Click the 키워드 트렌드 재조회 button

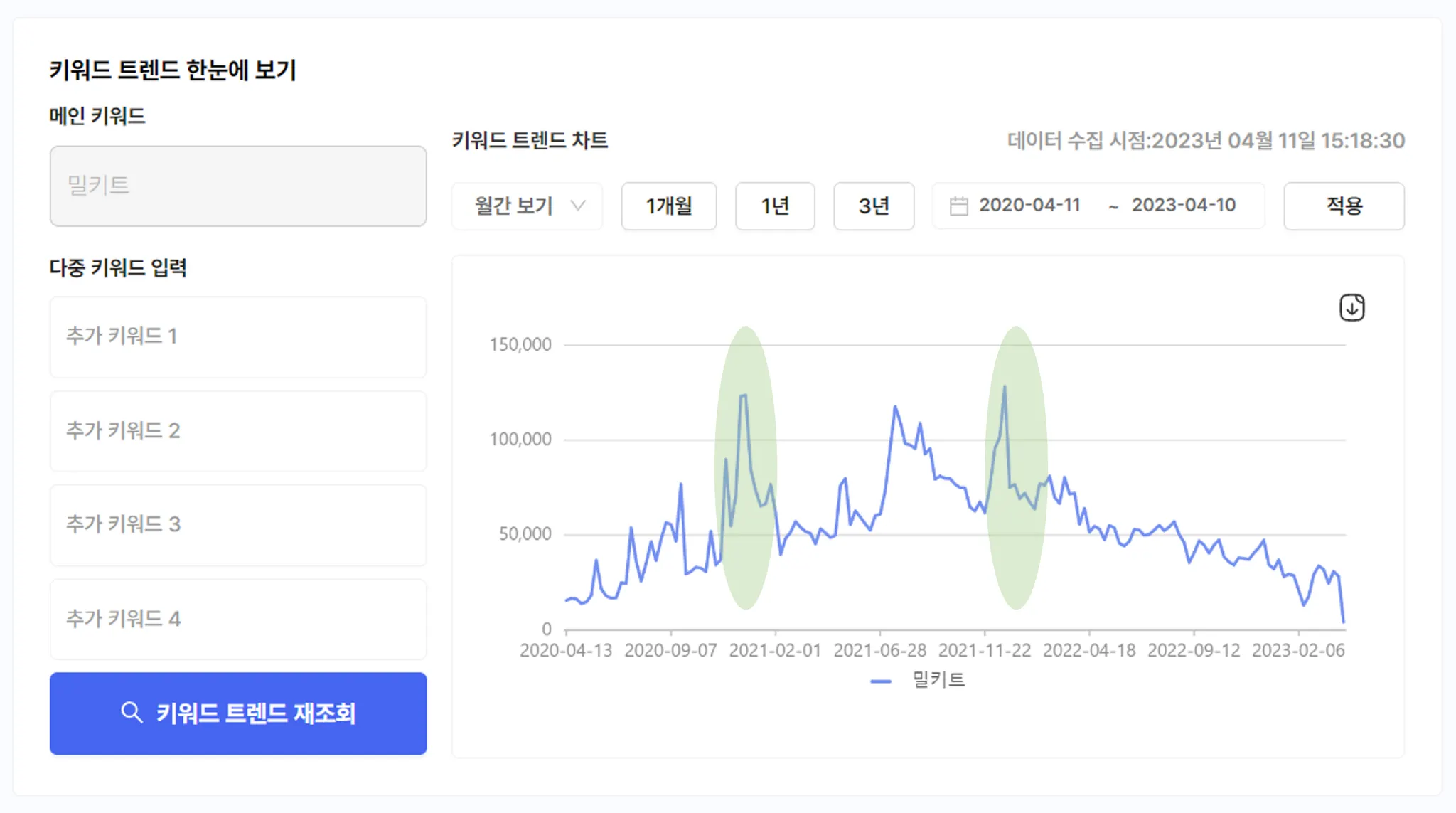pos(238,713)
